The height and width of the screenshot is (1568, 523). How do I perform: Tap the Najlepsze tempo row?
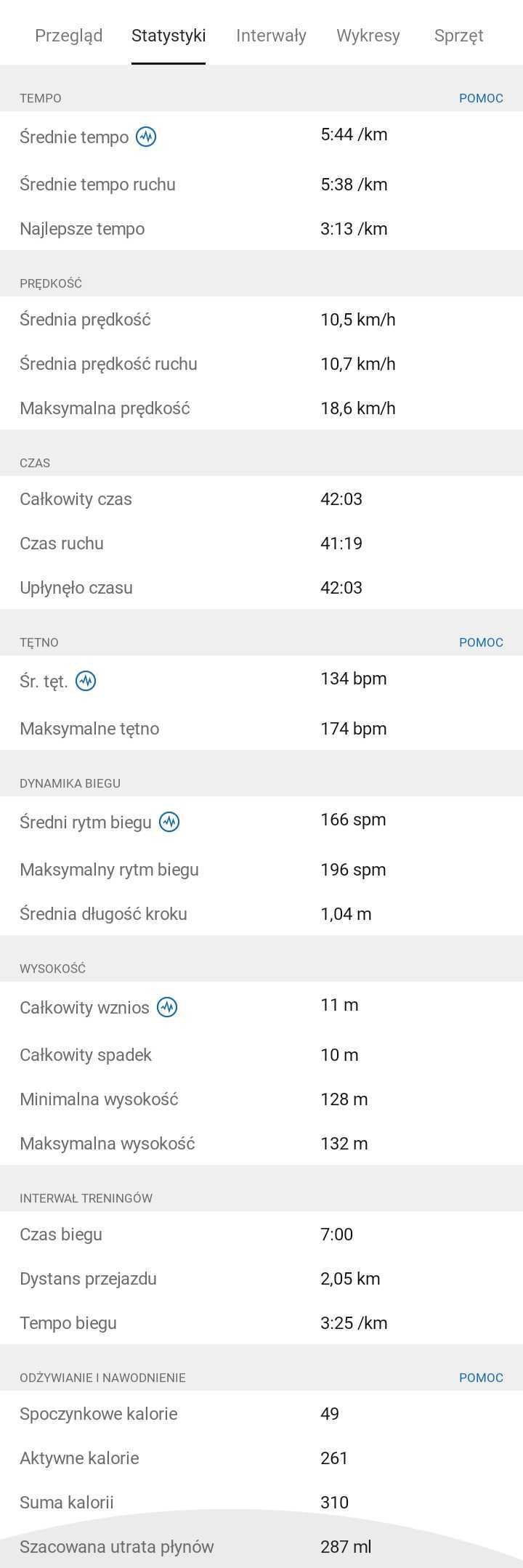pos(261,229)
